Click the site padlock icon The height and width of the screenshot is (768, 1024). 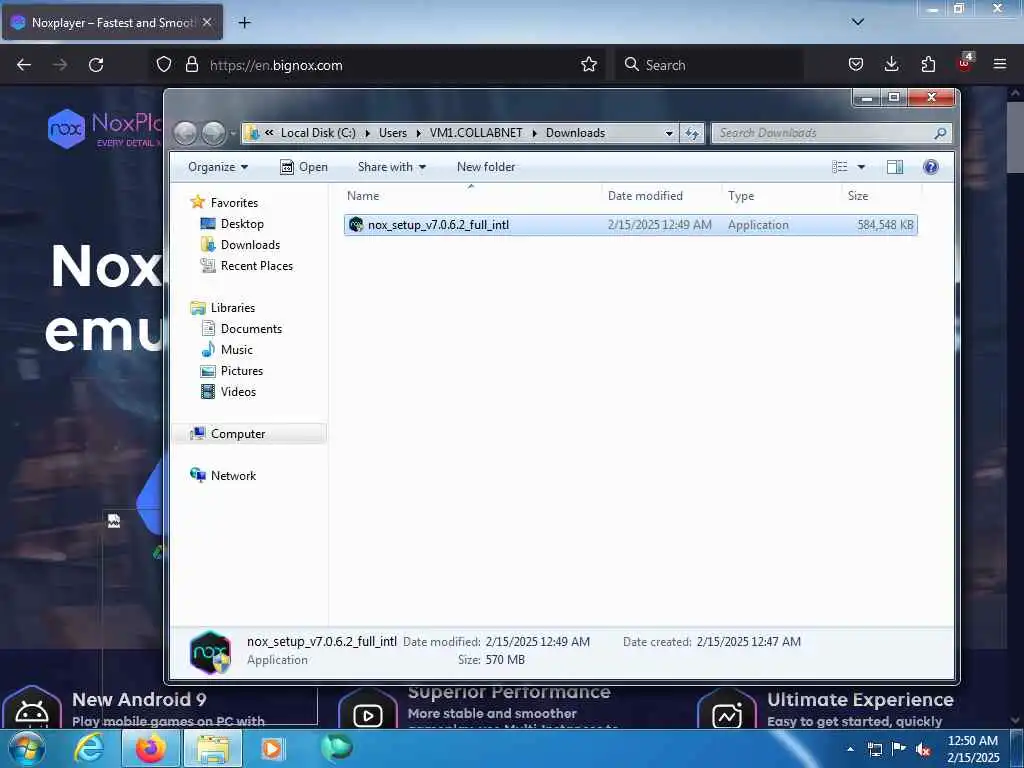(x=191, y=65)
